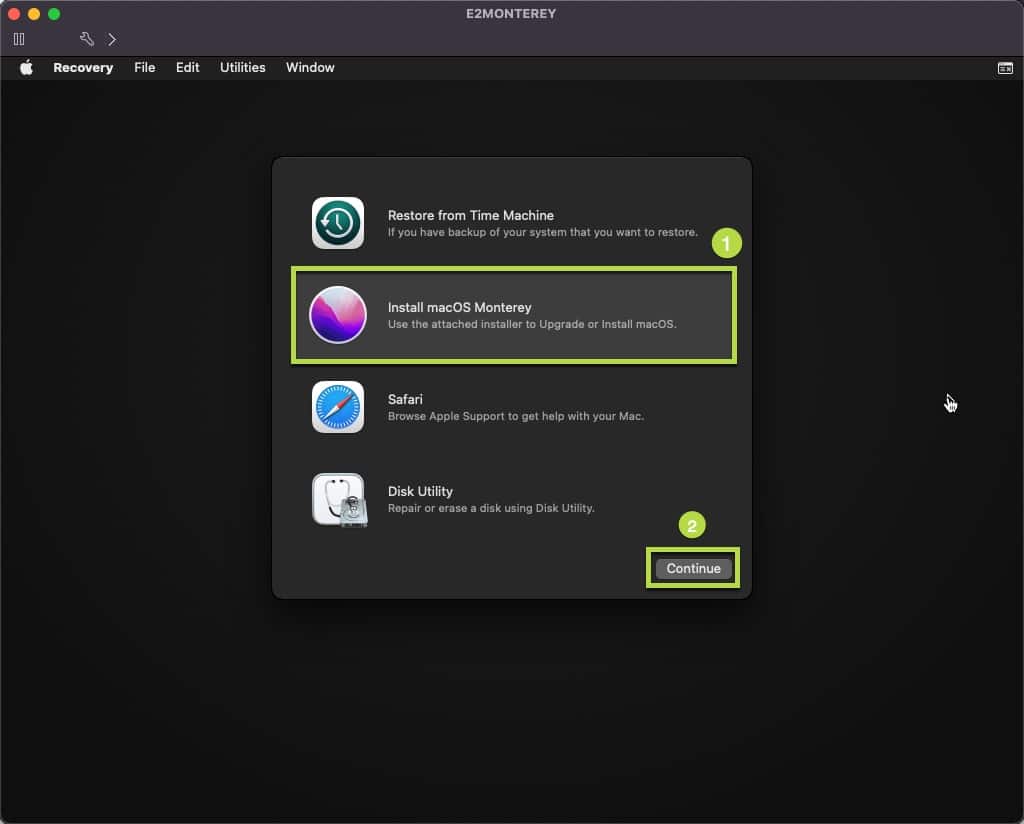Minimize the window with the yellow button
Image resolution: width=1024 pixels, height=824 pixels.
tap(34, 14)
